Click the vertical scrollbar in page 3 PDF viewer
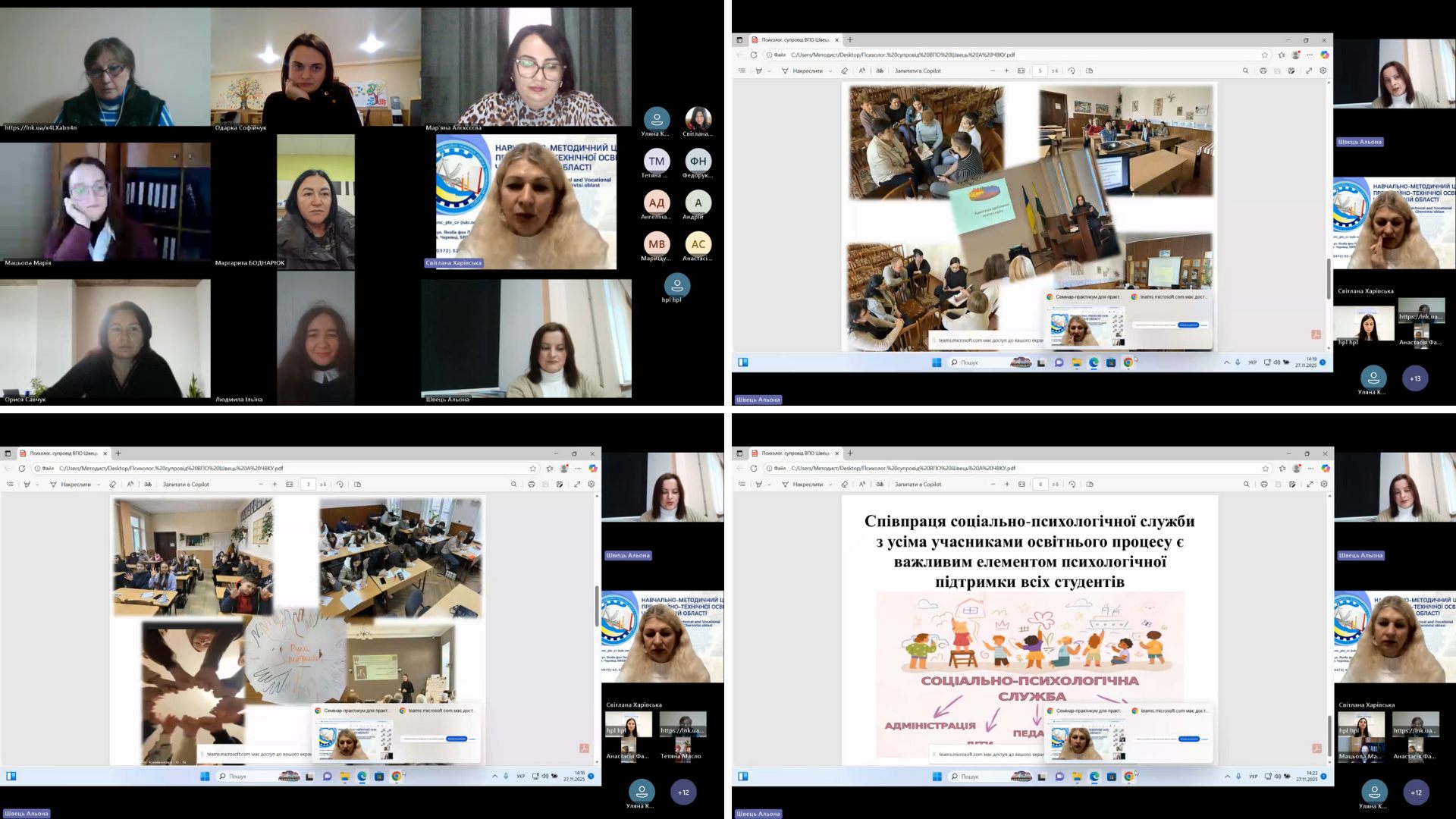Image resolution: width=1456 pixels, height=819 pixels. 597,607
